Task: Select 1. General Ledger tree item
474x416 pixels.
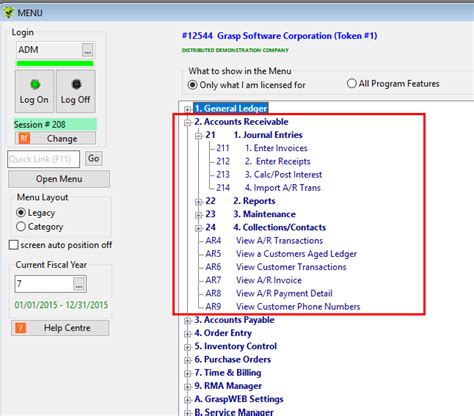Action: click(231, 108)
